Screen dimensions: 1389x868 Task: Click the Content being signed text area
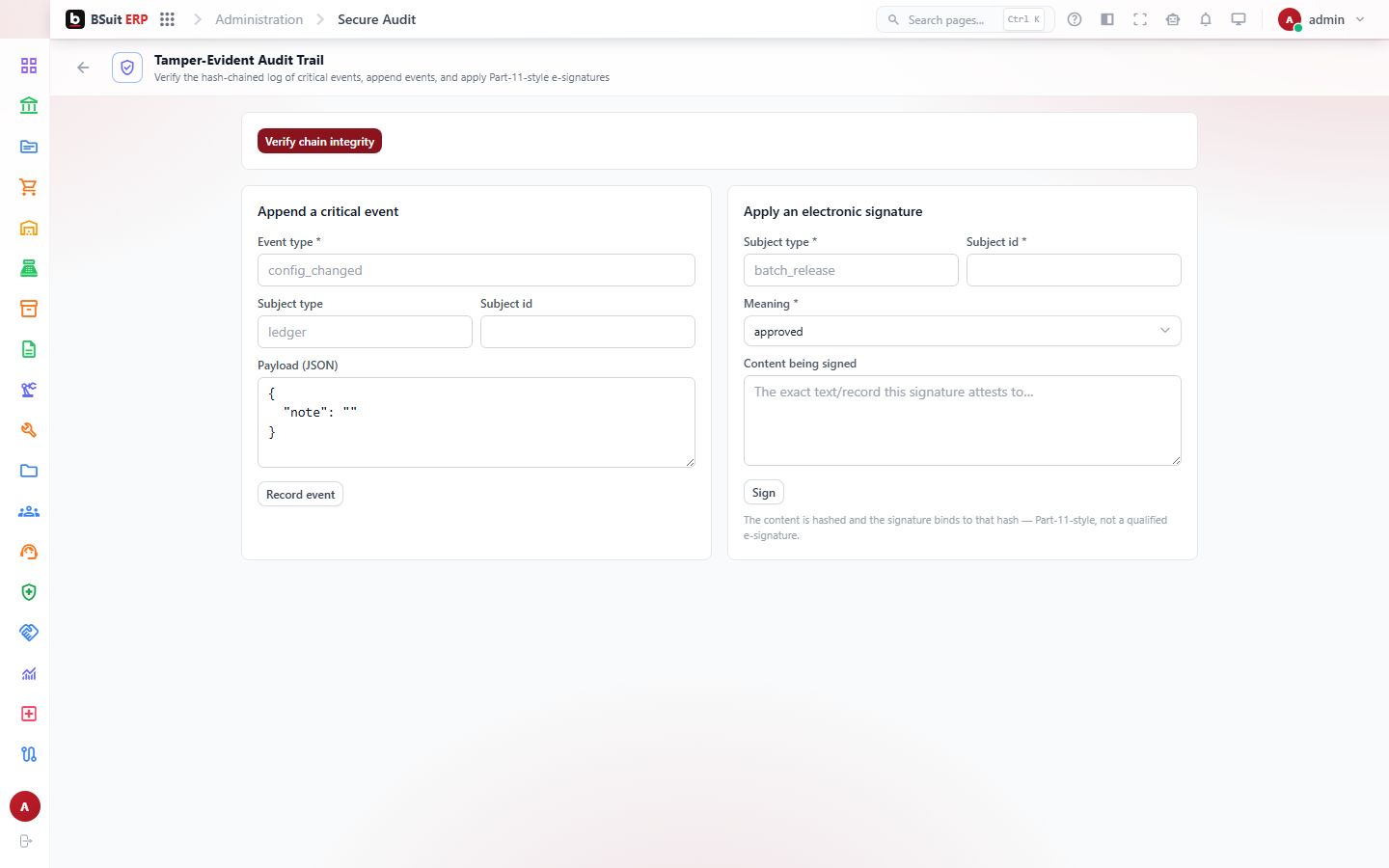click(962, 420)
